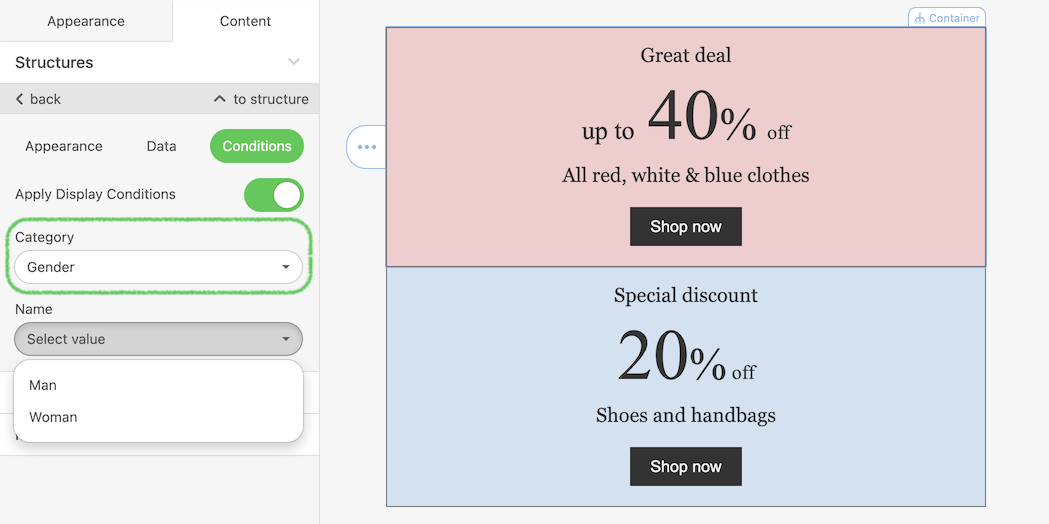This screenshot has height=524, width=1049.
Task: Click the 'Shoes and handbags' text
Action: pos(686,415)
